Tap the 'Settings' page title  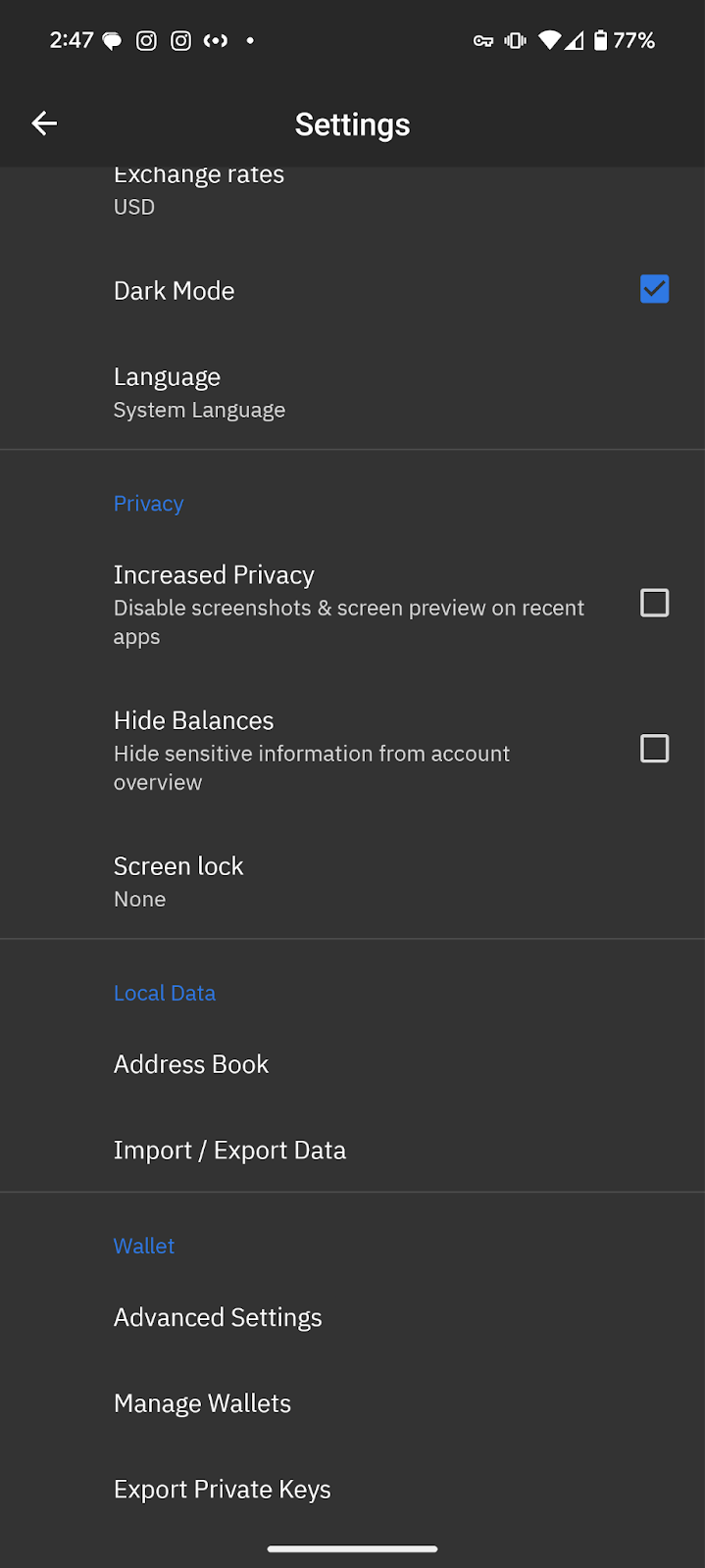tap(352, 124)
